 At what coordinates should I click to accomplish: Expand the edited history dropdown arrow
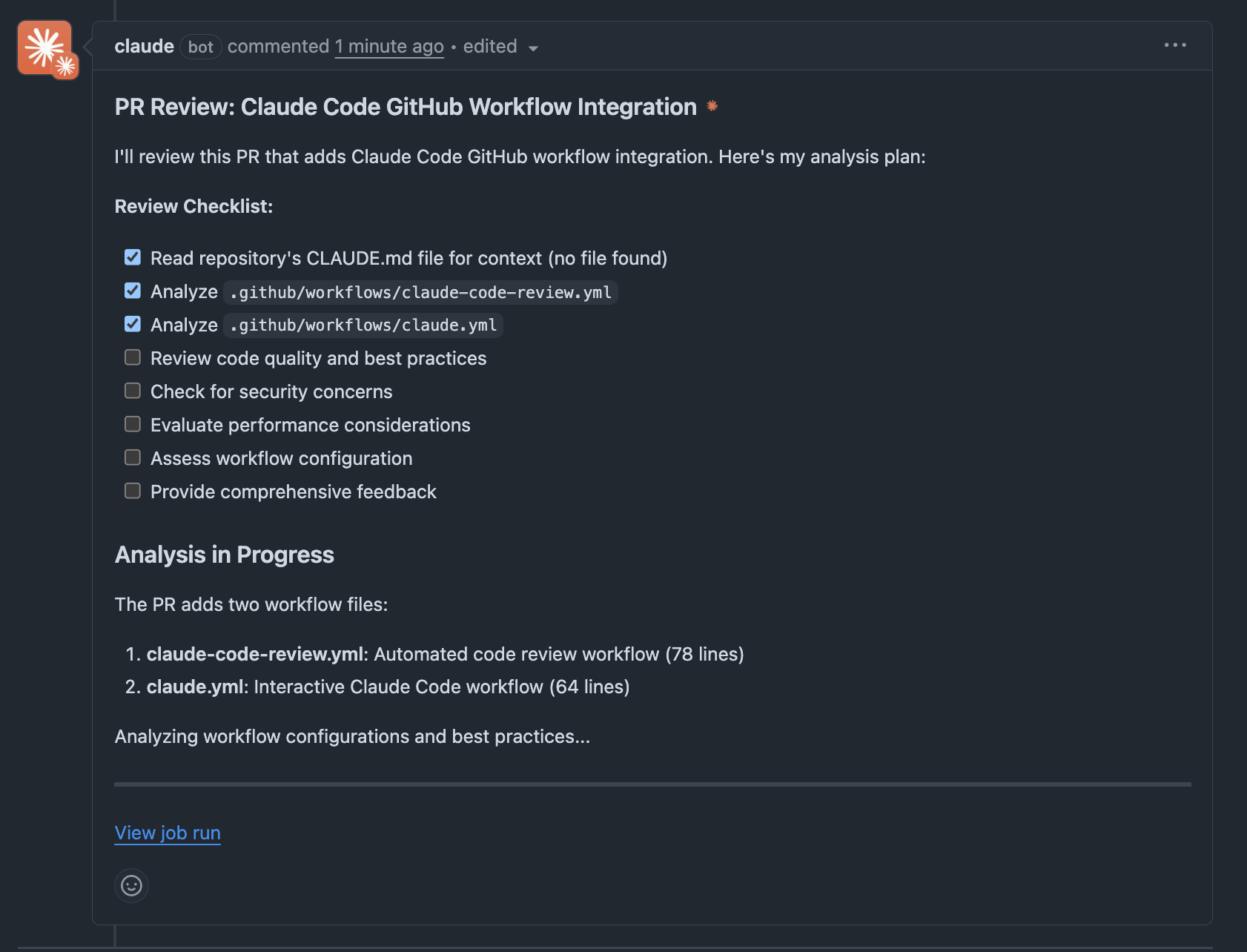[533, 48]
